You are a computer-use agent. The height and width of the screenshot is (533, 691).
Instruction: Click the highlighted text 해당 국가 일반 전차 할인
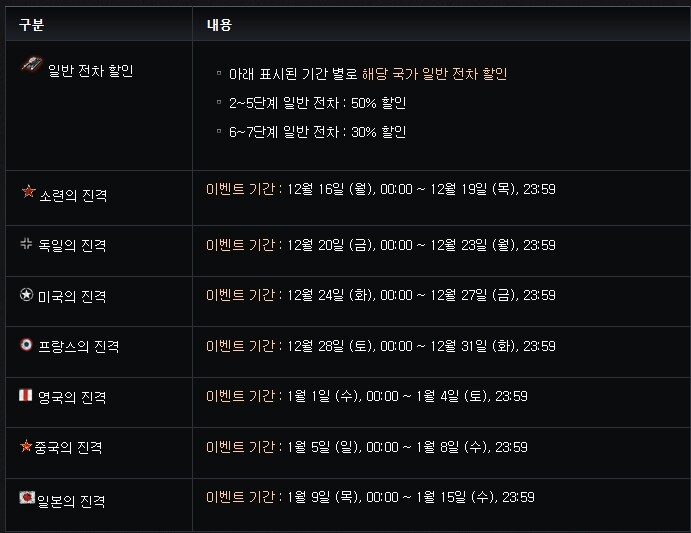coord(435,74)
